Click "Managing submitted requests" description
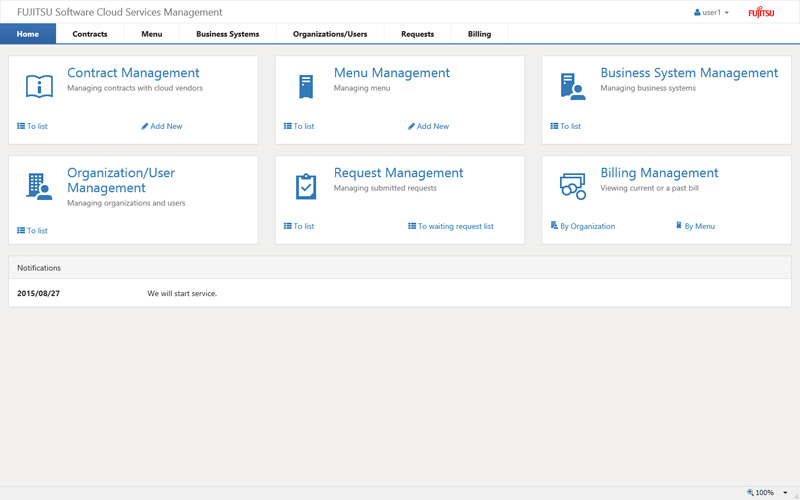Viewport: 800px width, 500px height. [x=385, y=188]
